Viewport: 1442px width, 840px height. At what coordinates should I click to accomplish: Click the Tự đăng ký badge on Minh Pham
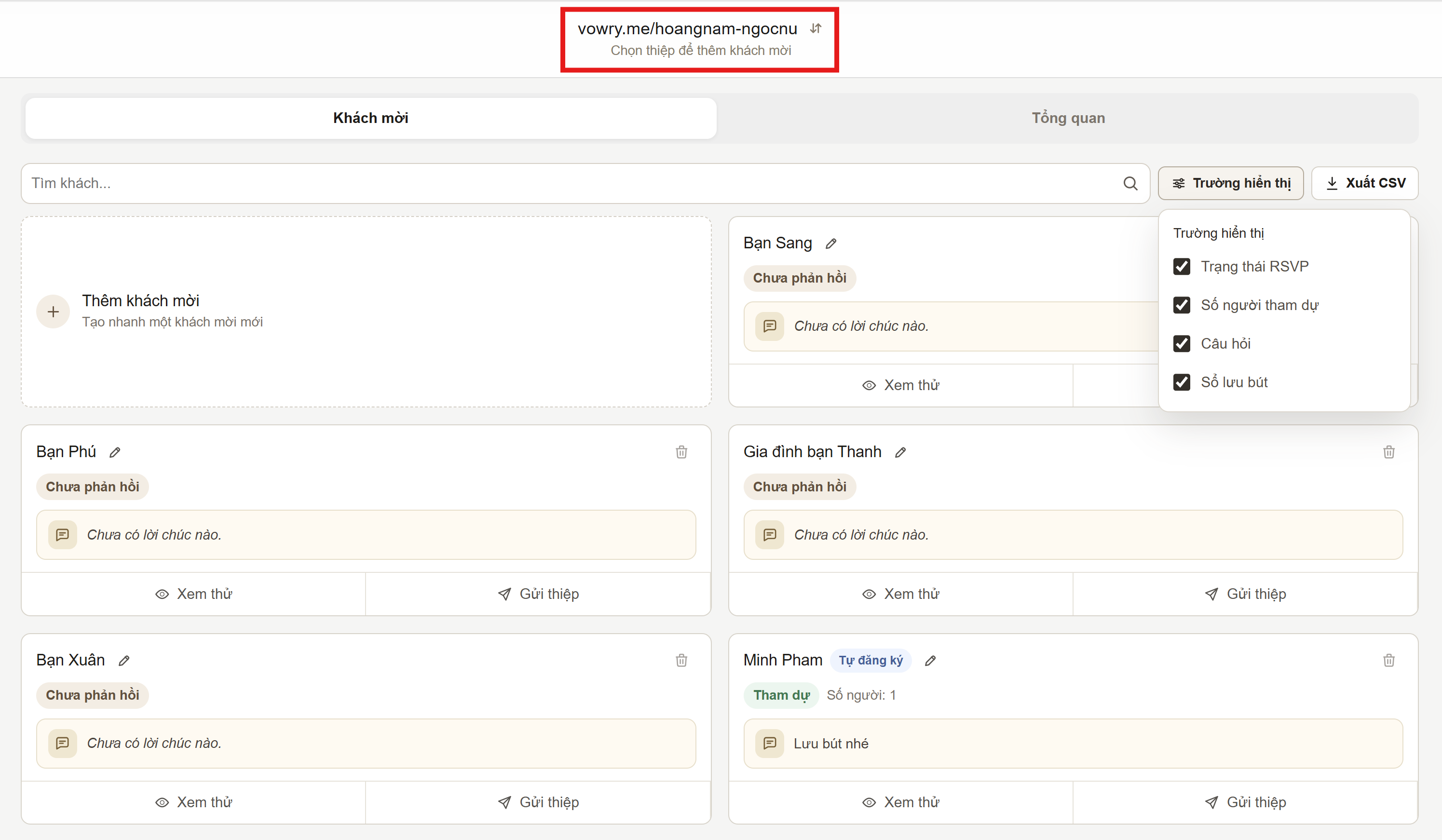point(871,660)
